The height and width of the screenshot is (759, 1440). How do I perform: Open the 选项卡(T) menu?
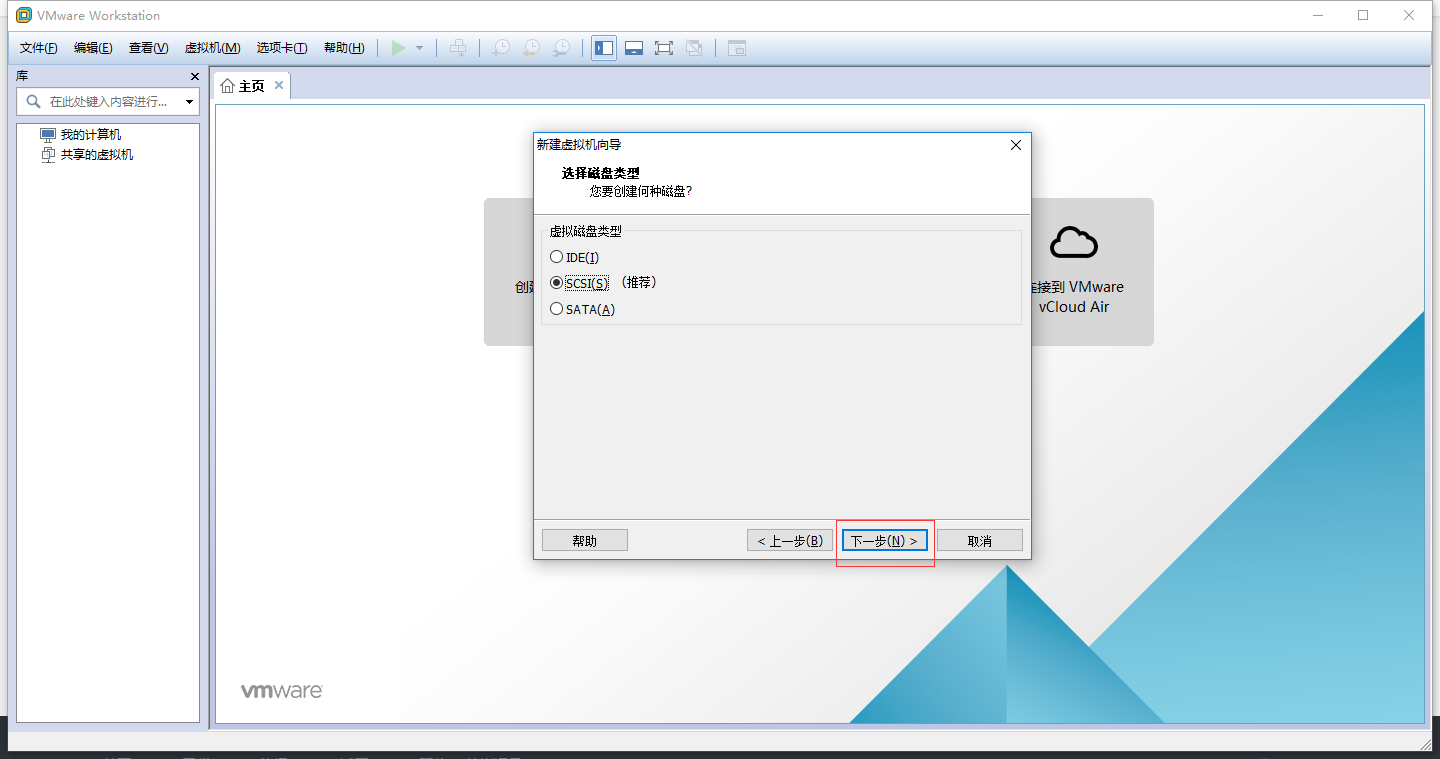pyautogui.click(x=282, y=48)
